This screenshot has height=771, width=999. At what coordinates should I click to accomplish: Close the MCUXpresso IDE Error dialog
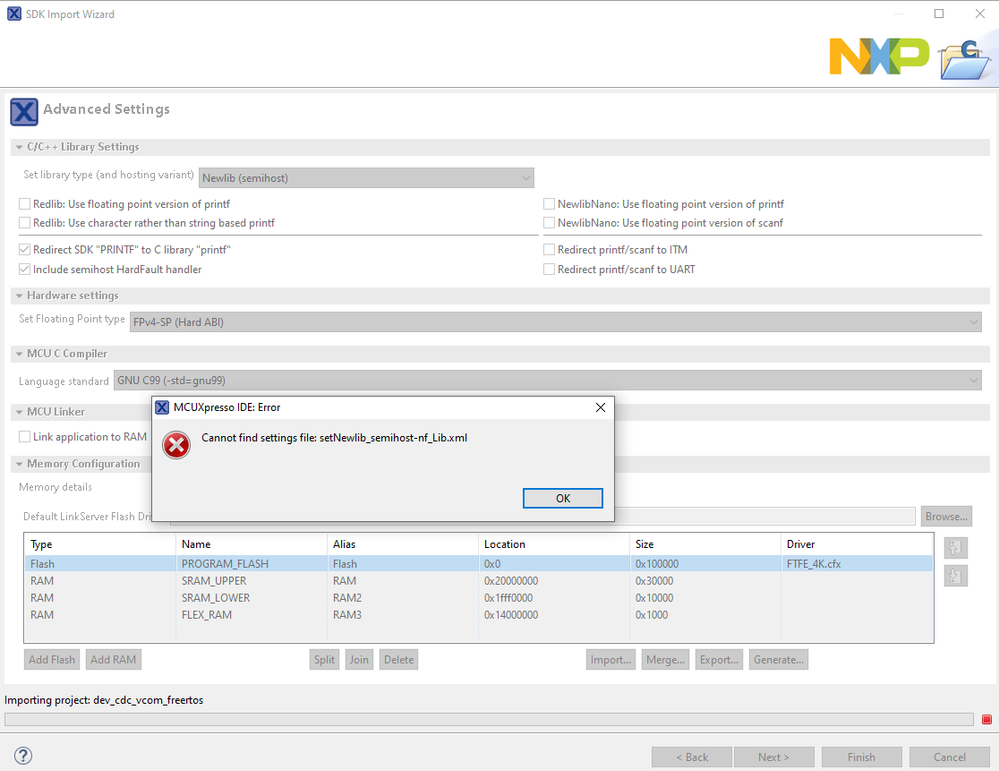pyautogui.click(x=600, y=408)
